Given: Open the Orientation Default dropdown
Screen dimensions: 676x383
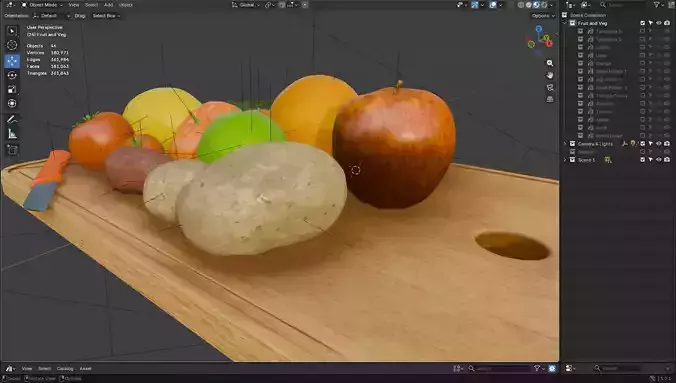Looking at the screenshot, I should pyautogui.click(x=52, y=16).
